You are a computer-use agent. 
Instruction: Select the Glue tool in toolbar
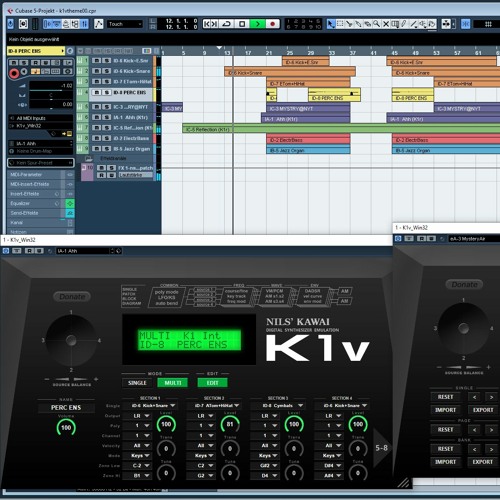(x=358, y=24)
